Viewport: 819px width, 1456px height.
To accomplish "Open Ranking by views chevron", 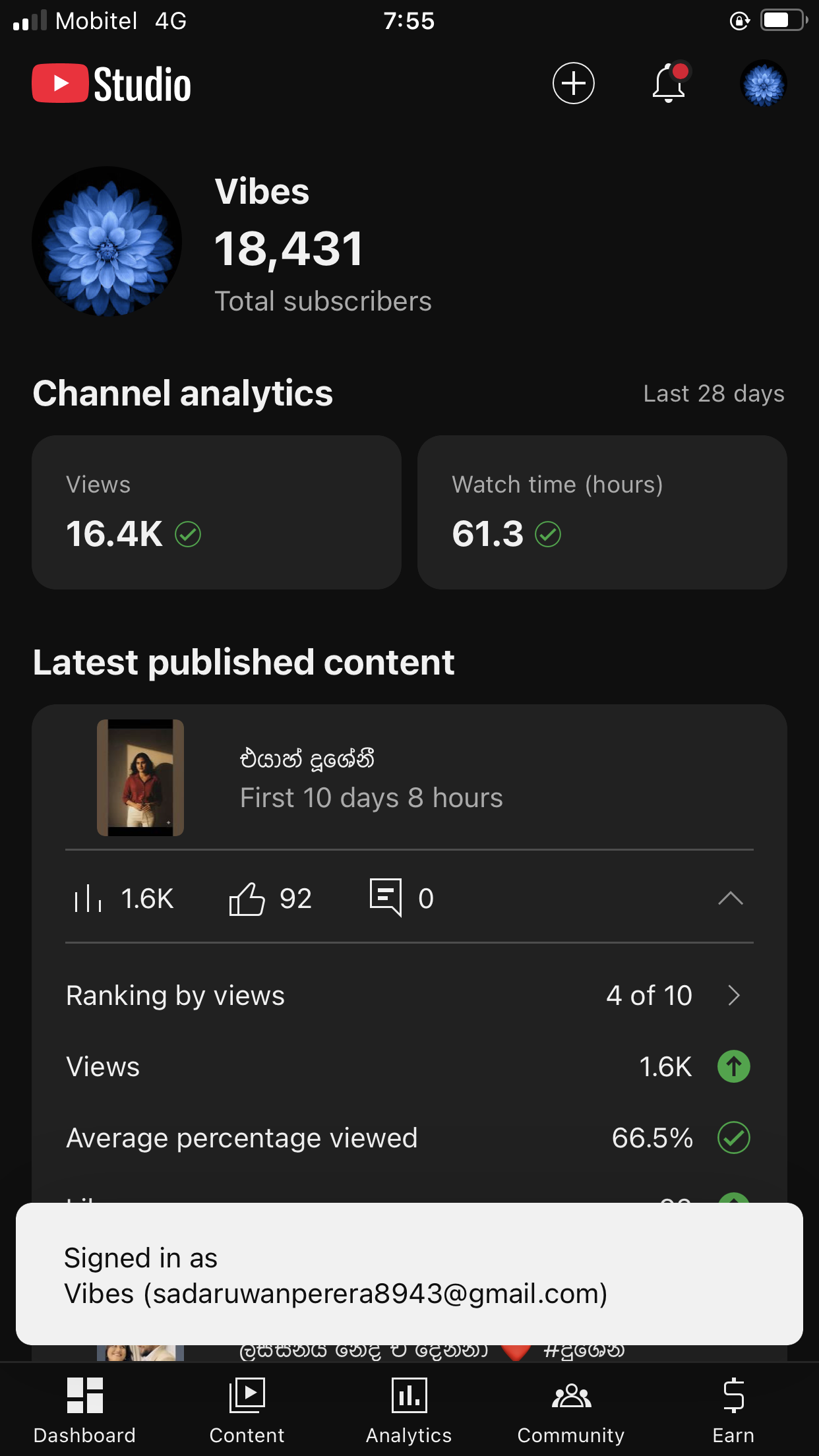I will (x=733, y=995).
